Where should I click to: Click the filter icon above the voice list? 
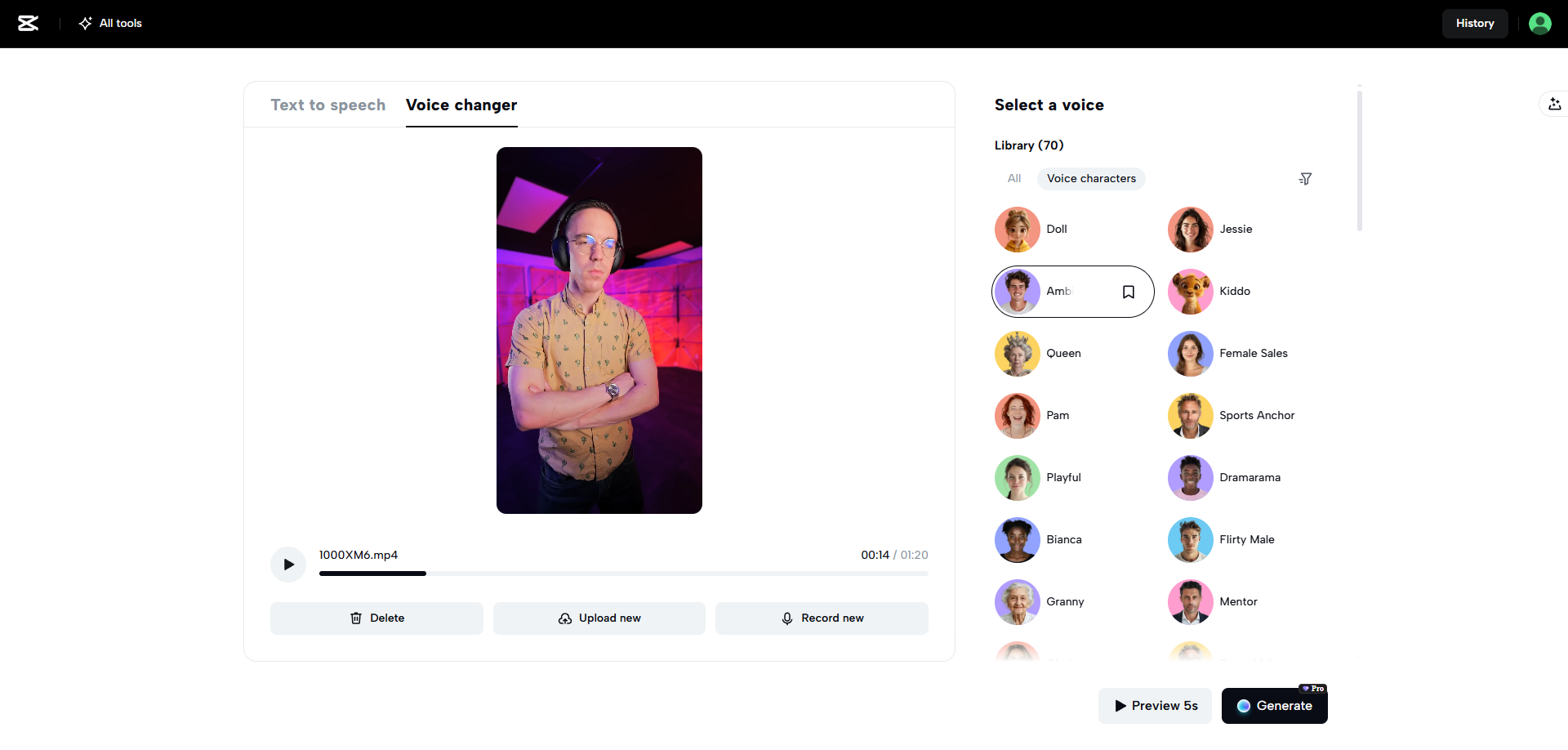tap(1305, 178)
